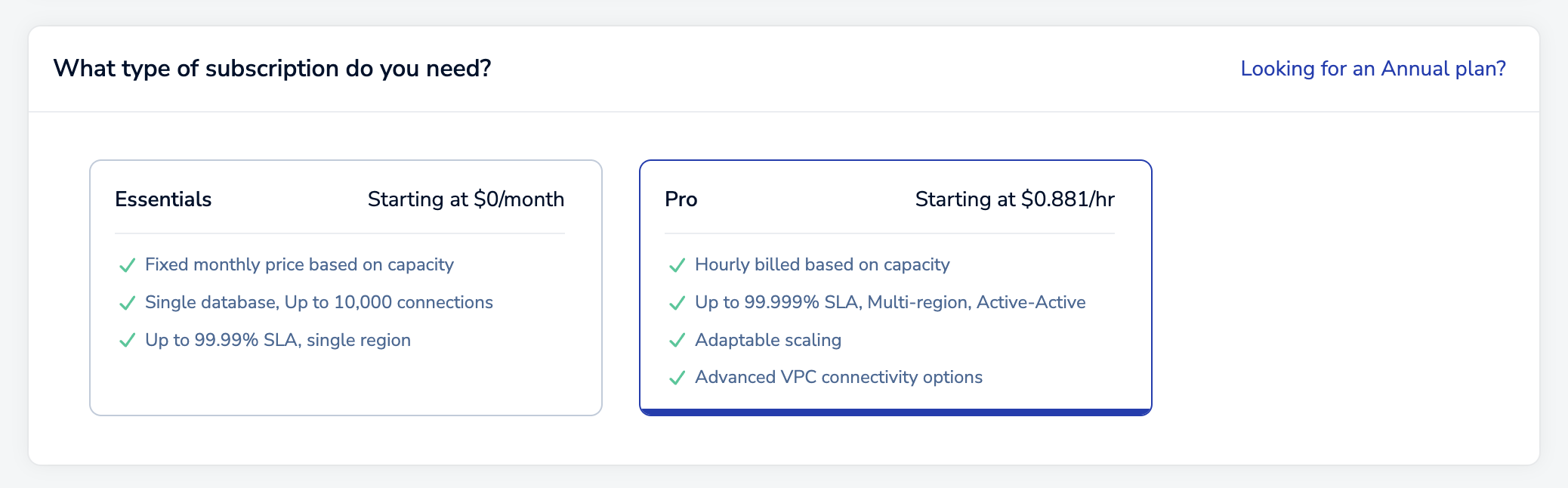Click the subscription type question heading
Viewport: 1568px width, 488px height.
pos(272,69)
